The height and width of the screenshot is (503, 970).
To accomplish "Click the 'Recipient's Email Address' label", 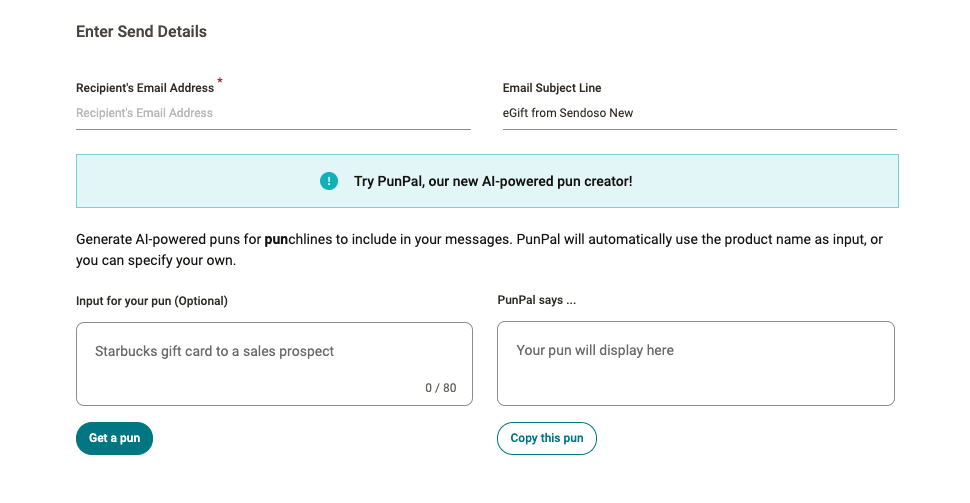I will point(145,88).
